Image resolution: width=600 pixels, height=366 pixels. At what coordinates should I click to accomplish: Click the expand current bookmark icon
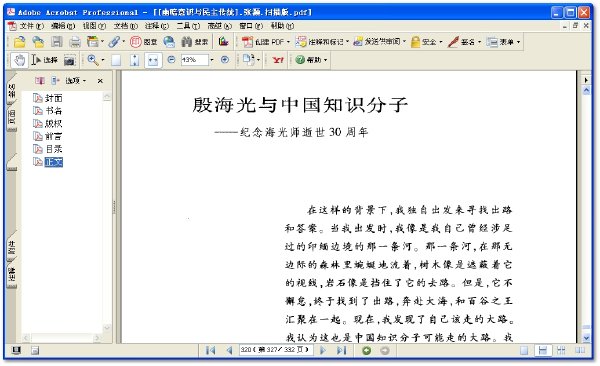(x=56, y=80)
